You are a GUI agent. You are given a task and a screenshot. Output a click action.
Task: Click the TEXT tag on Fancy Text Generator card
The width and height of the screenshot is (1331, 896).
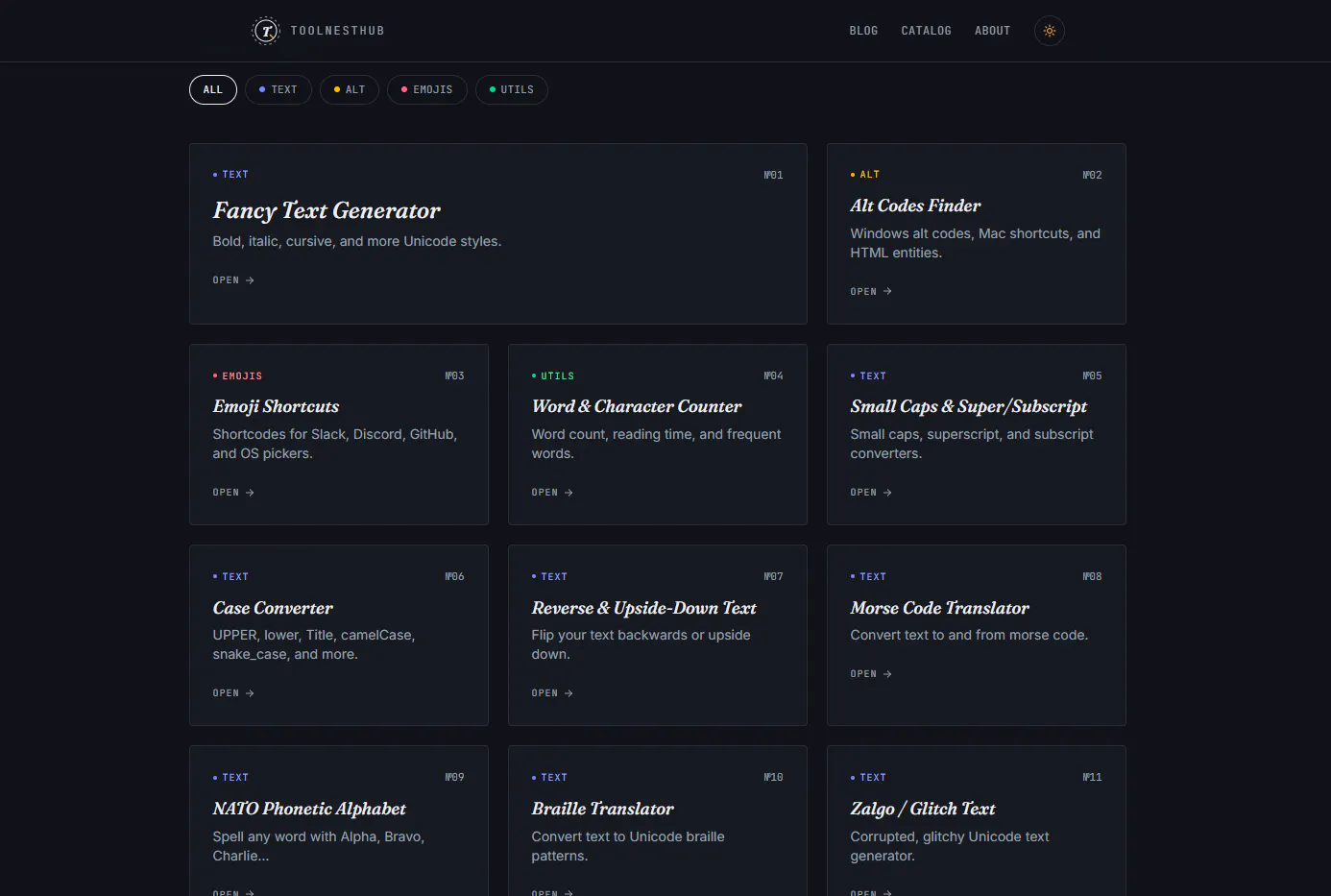230,175
